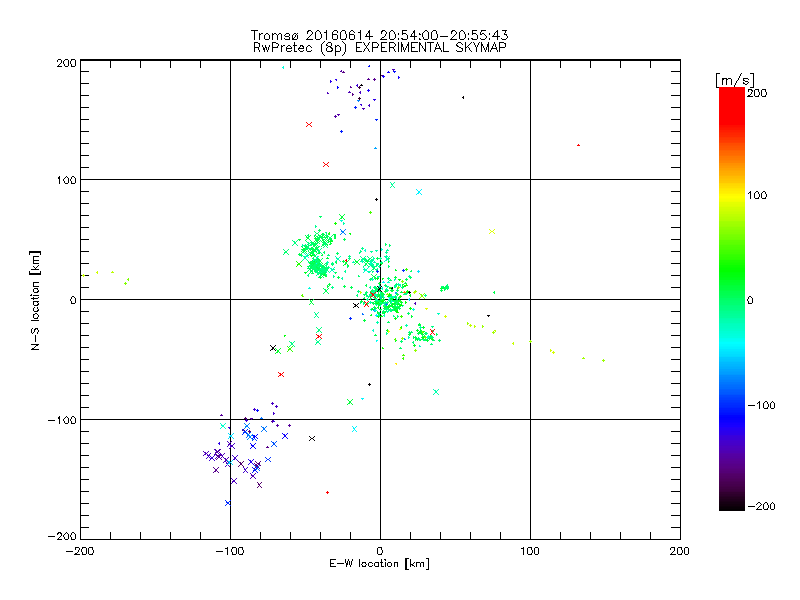
Task: Click the colorbar tick label -100
Action: click(761, 405)
